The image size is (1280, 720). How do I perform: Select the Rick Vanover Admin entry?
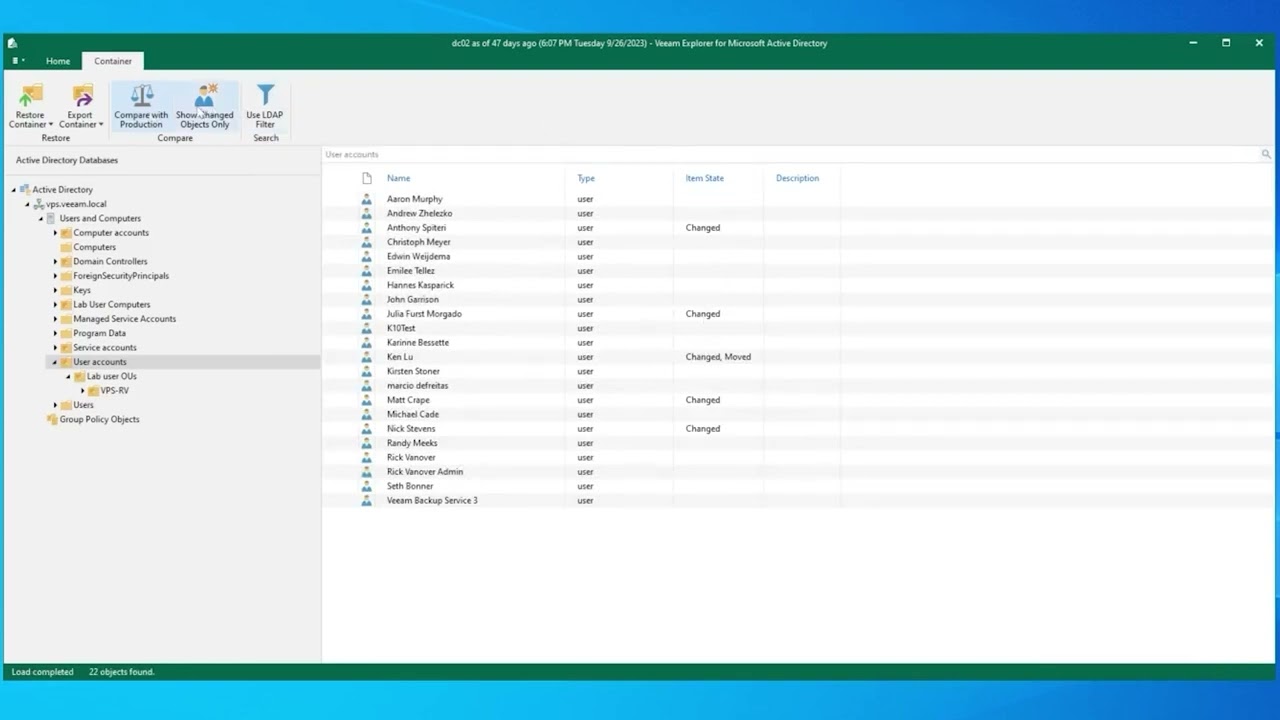pos(425,471)
